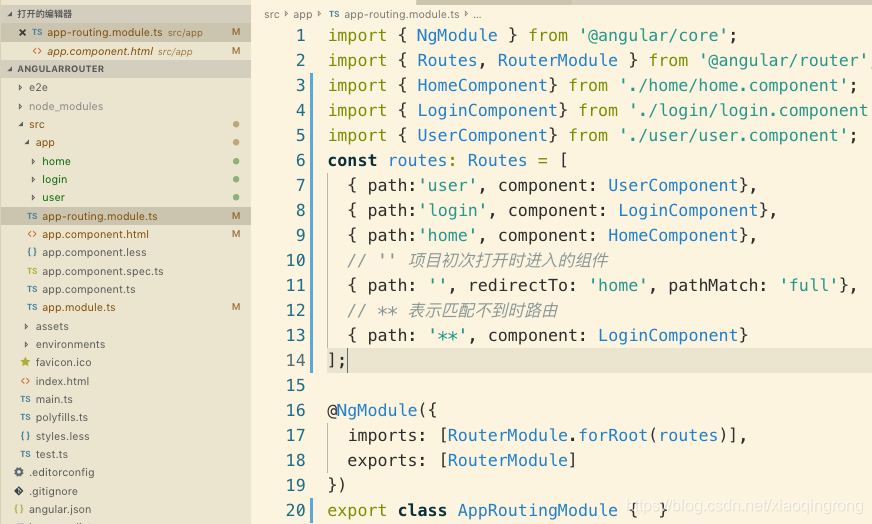Click line number 20 in gutter
872x524 pixels.
click(x=296, y=510)
